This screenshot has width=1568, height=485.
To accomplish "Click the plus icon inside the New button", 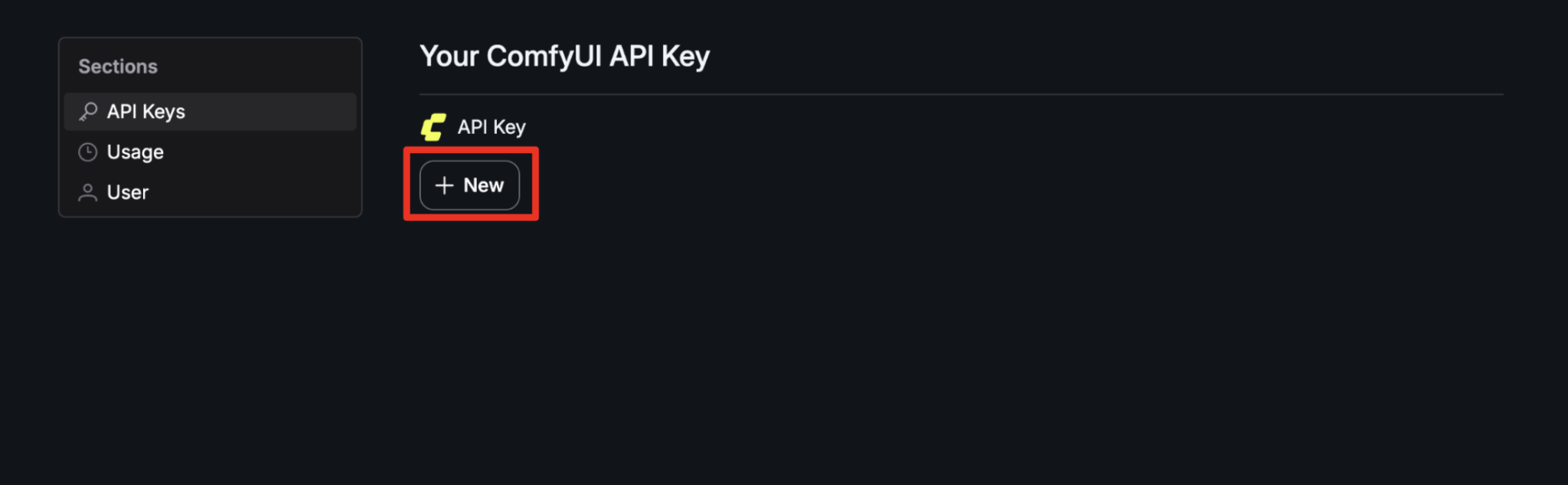I will [443, 185].
